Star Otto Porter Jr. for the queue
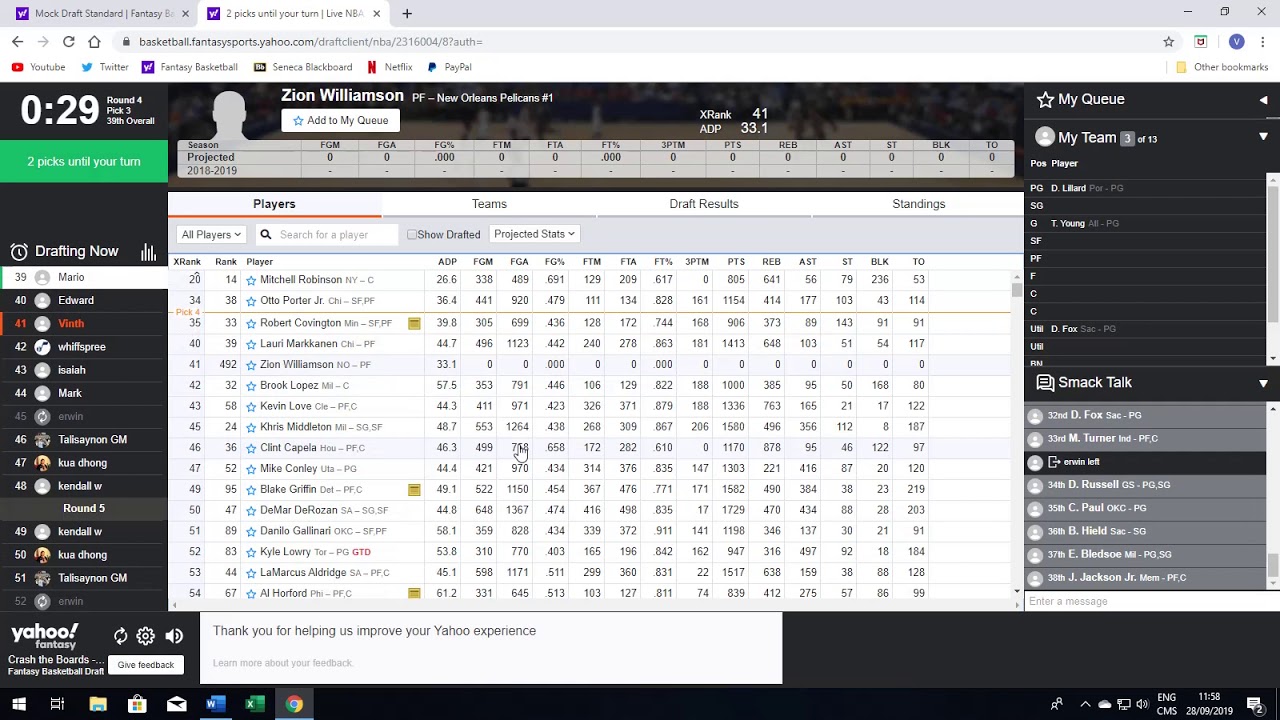1280x720 pixels. 251,301
